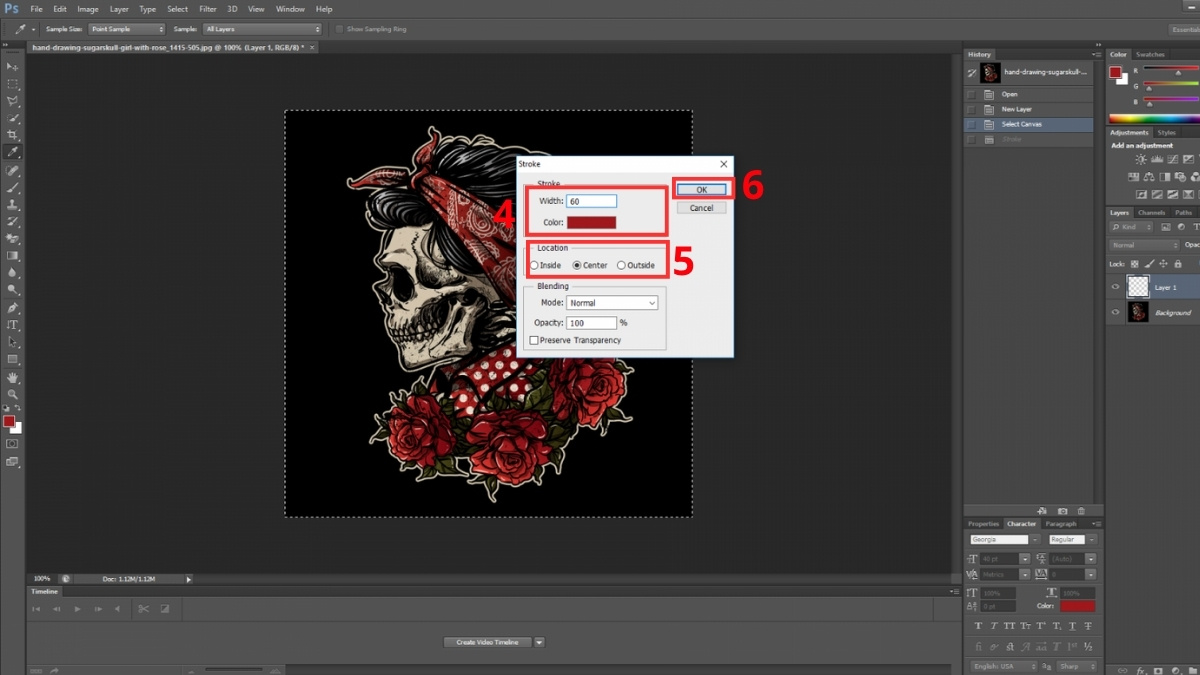1200x675 pixels.
Task: Click the Faux Bold icon in Character panel
Action: click(x=976, y=626)
